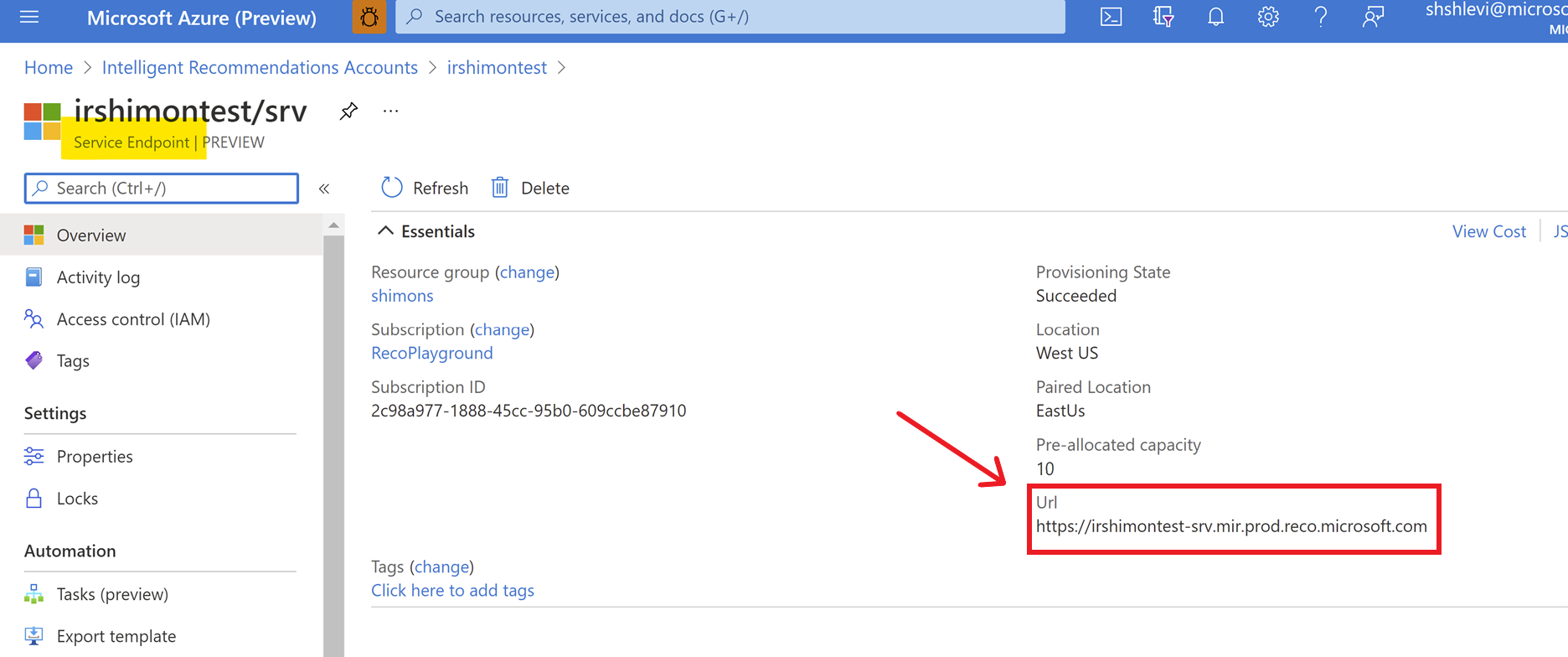
Task: Focus the top resource search bar
Action: [x=730, y=17]
